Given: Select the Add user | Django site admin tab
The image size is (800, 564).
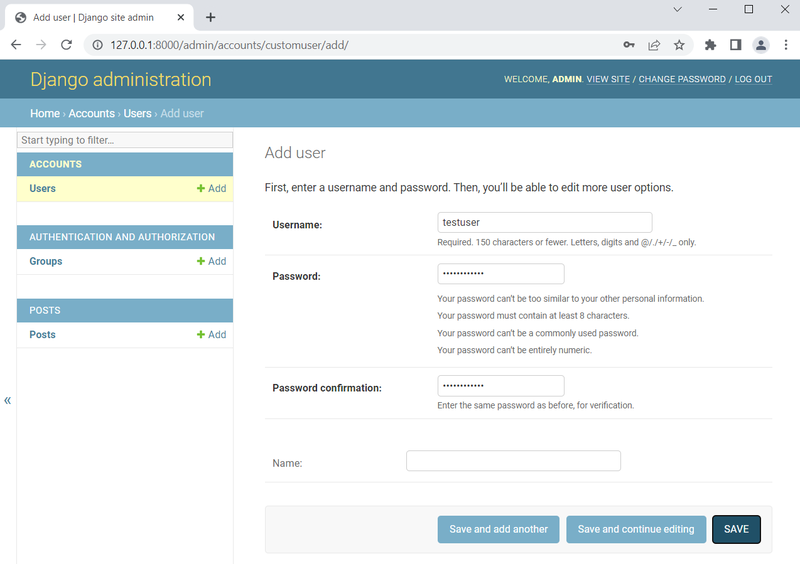Looking at the screenshot, I should coord(99,17).
